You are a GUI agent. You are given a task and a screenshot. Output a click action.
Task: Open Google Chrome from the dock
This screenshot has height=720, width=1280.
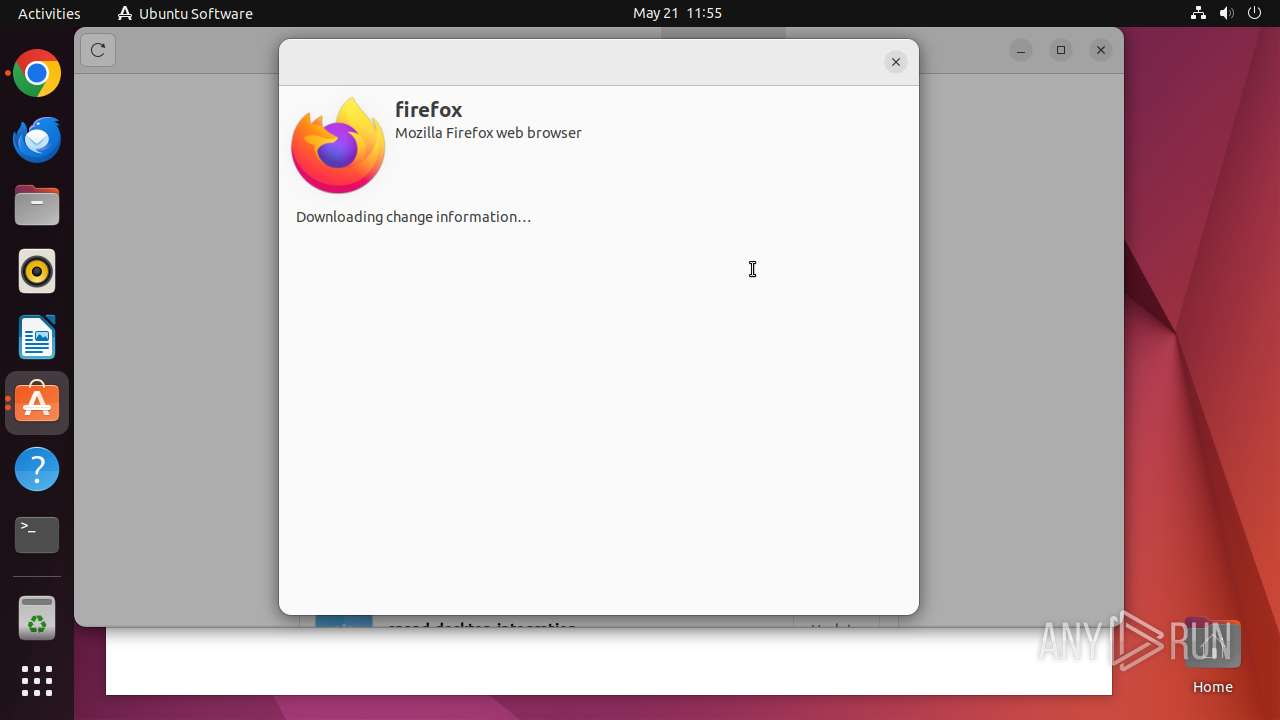coord(37,74)
